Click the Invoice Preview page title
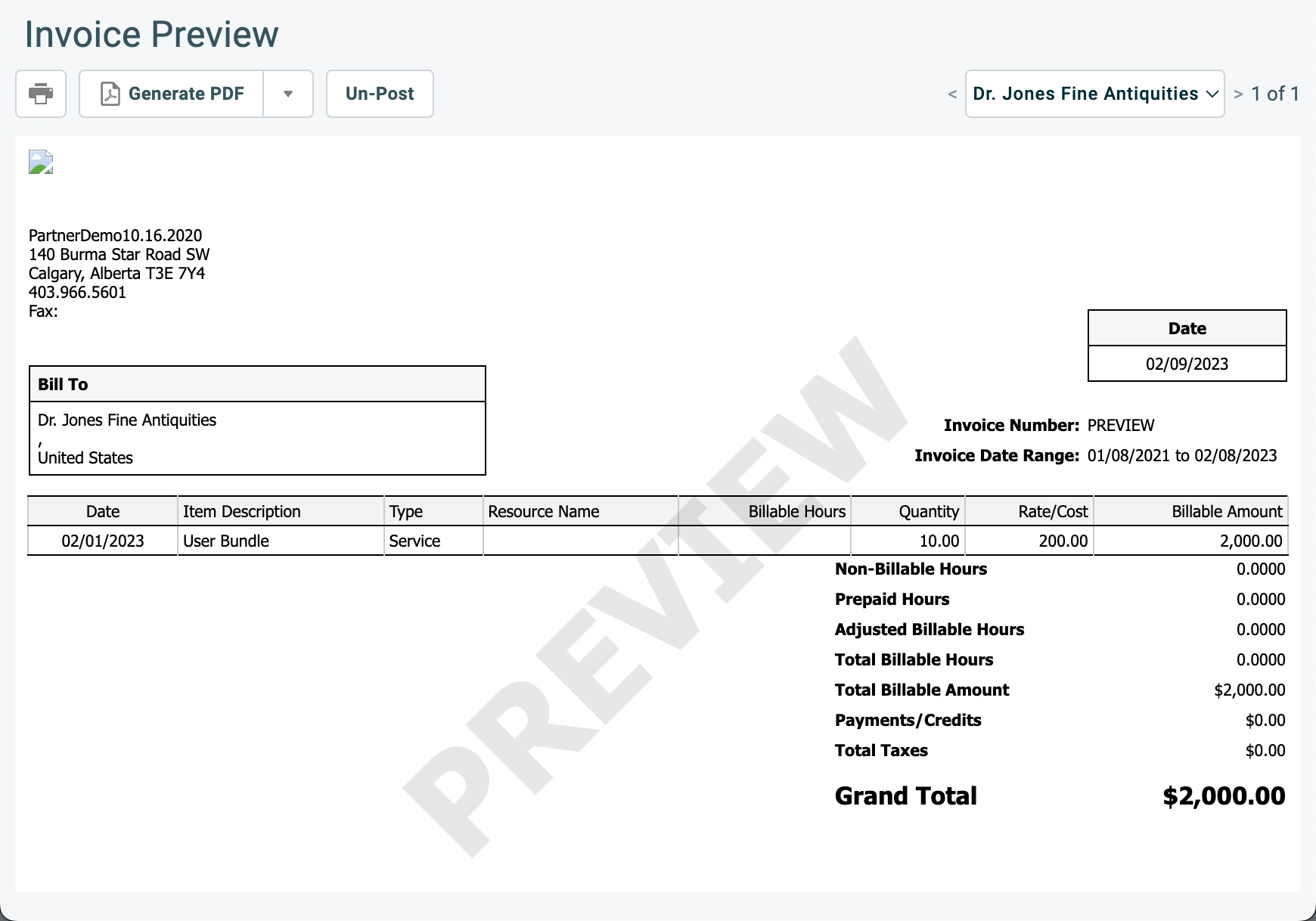 pyautogui.click(x=152, y=34)
